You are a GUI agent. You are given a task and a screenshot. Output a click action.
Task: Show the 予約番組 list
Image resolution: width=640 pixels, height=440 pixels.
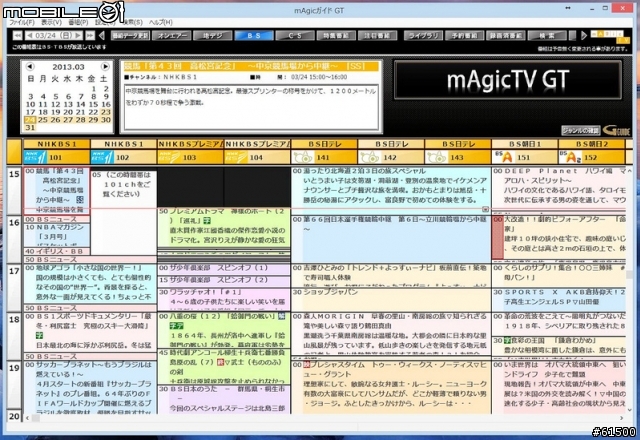[464, 36]
